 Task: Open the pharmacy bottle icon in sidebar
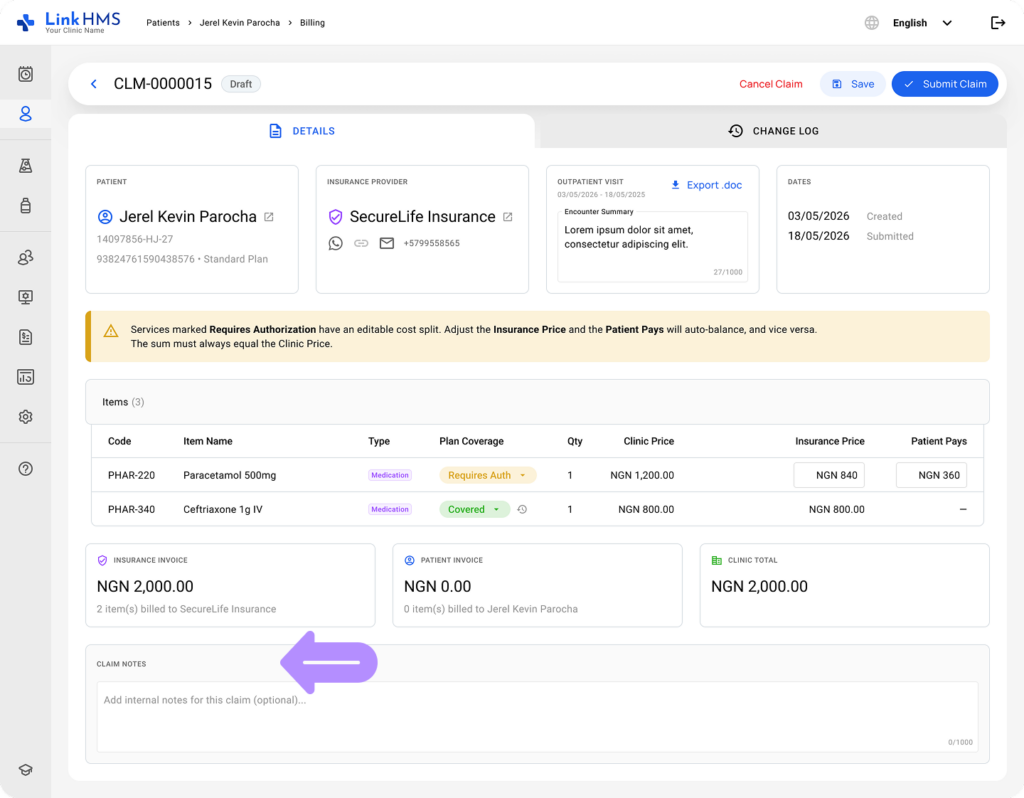[x=25, y=206]
